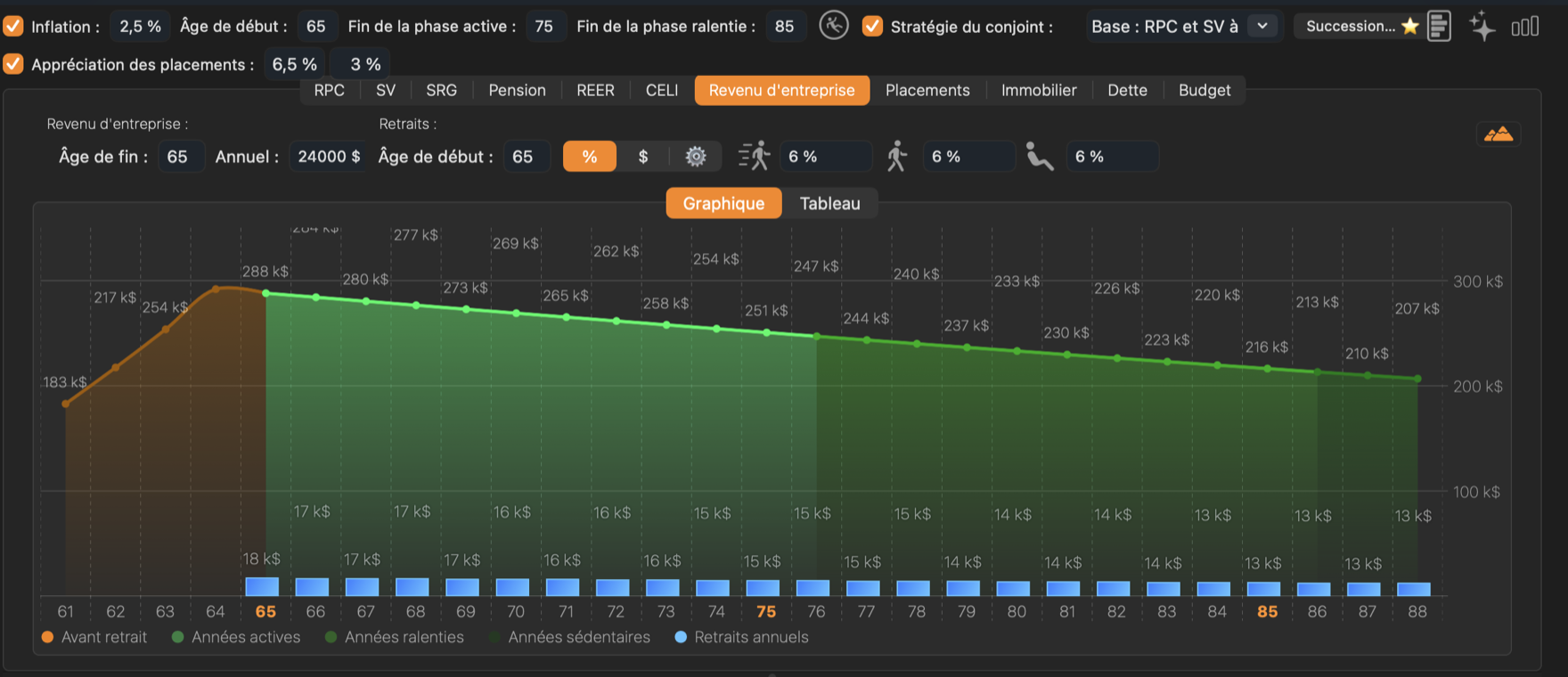Click the Avant retrait legend entry
This screenshot has height=677, width=1568.
pos(94,637)
